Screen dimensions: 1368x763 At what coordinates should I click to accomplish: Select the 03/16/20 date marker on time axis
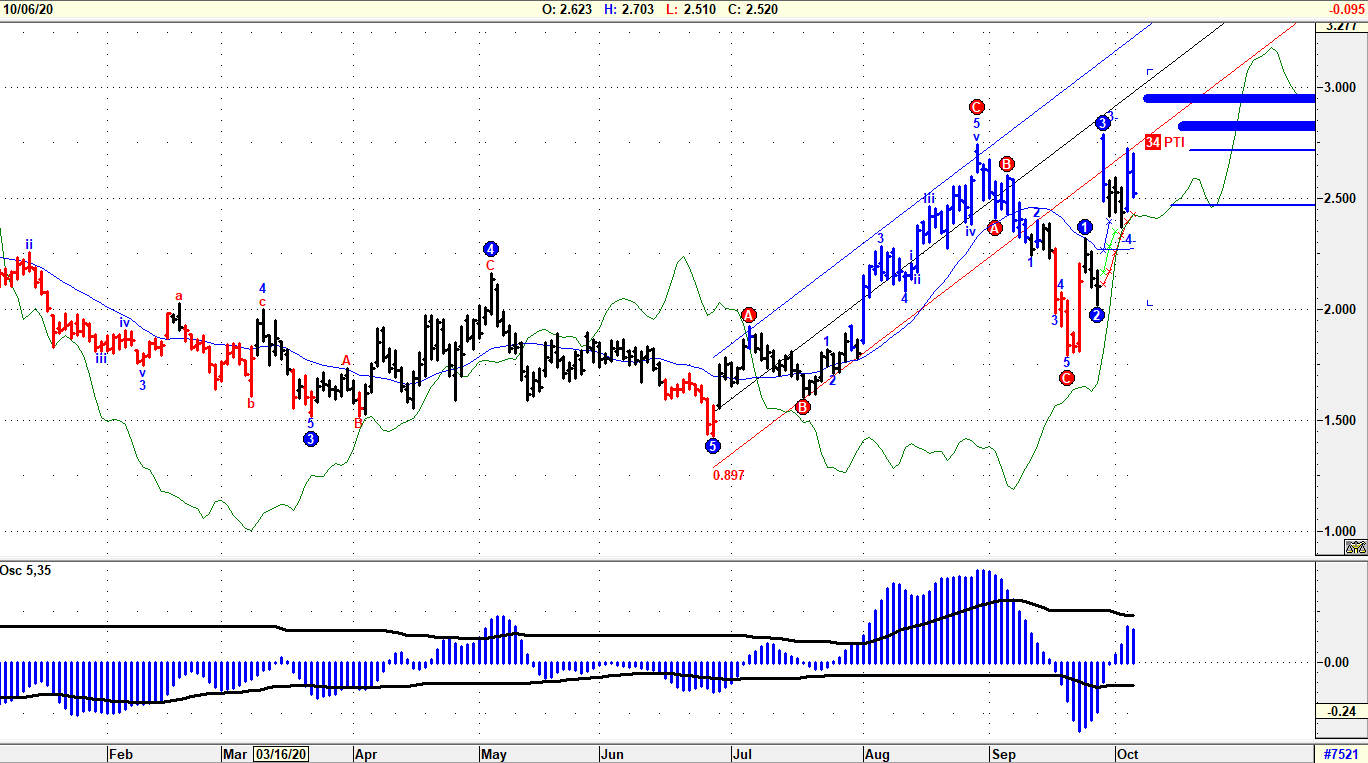click(280, 754)
